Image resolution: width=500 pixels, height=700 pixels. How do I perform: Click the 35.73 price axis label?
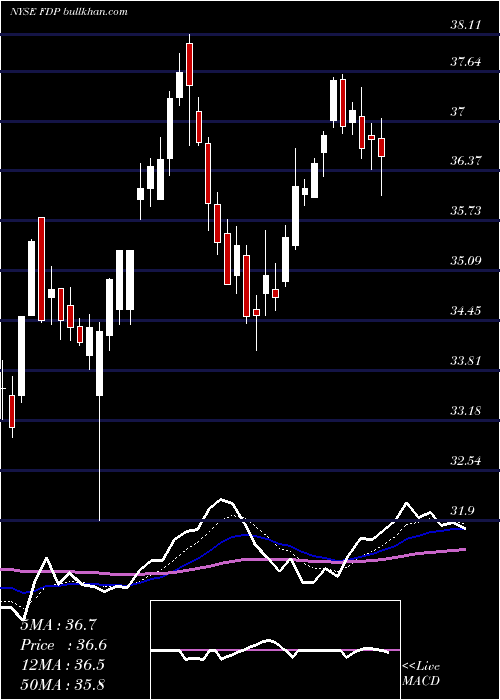point(466,211)
